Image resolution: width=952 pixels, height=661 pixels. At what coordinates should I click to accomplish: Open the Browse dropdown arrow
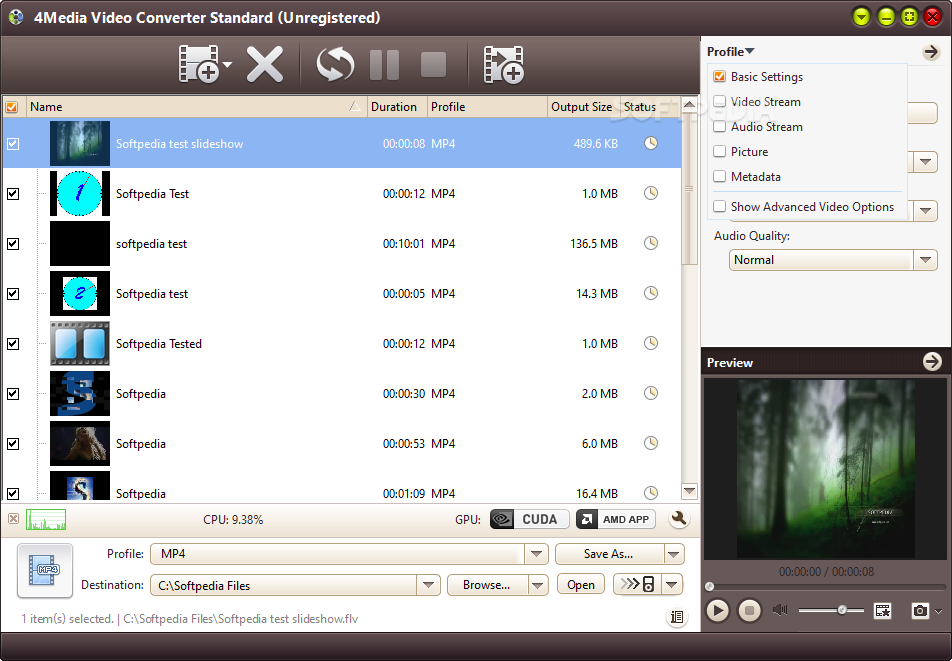(x=537, y=585)
